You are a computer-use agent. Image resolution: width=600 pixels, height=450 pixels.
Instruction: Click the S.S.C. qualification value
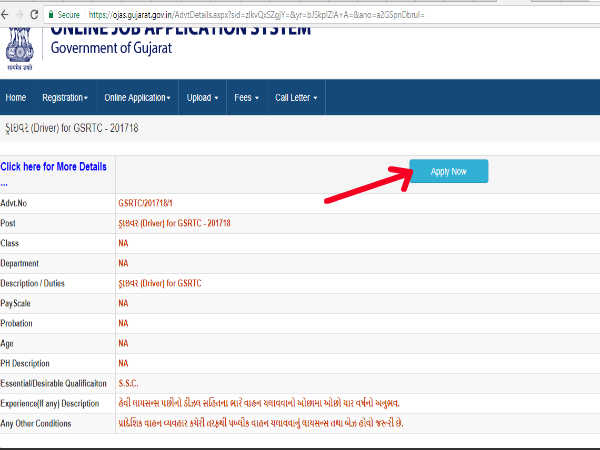[131, 383]
